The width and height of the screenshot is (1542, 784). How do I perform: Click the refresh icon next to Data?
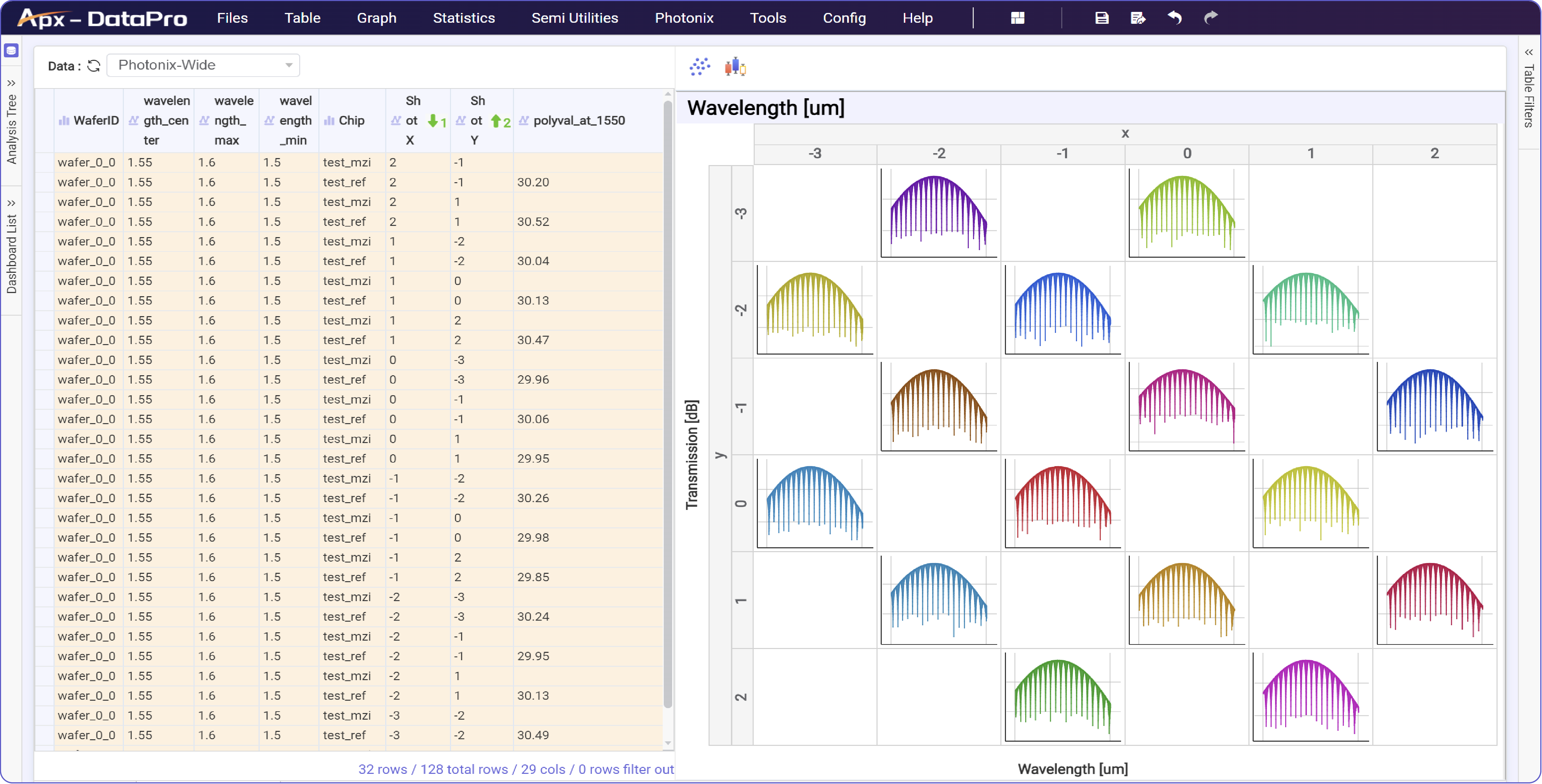pyautogui.click(x=94, y=66)
